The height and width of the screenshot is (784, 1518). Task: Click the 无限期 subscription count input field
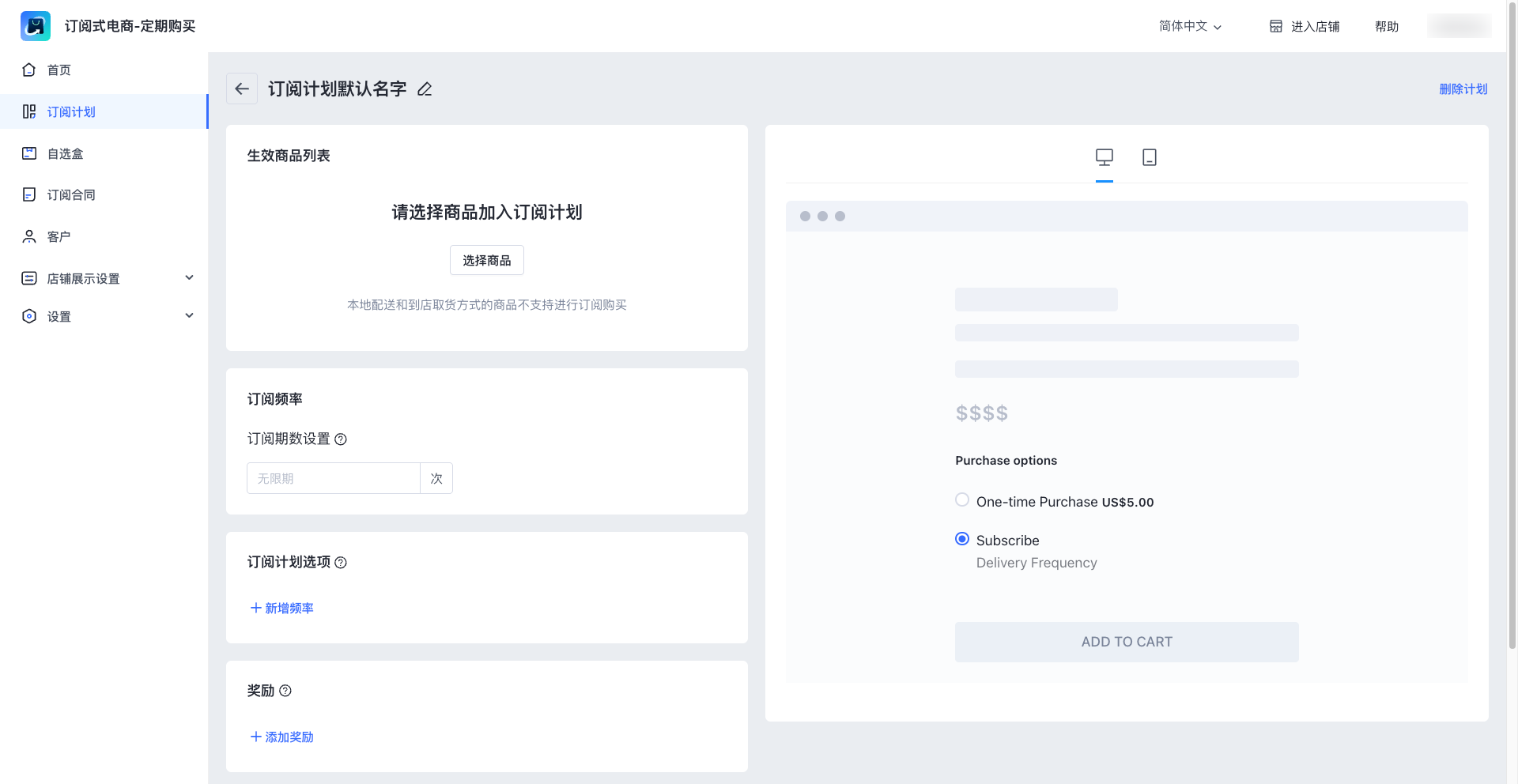pyautogui.click(x=333, y=478)
